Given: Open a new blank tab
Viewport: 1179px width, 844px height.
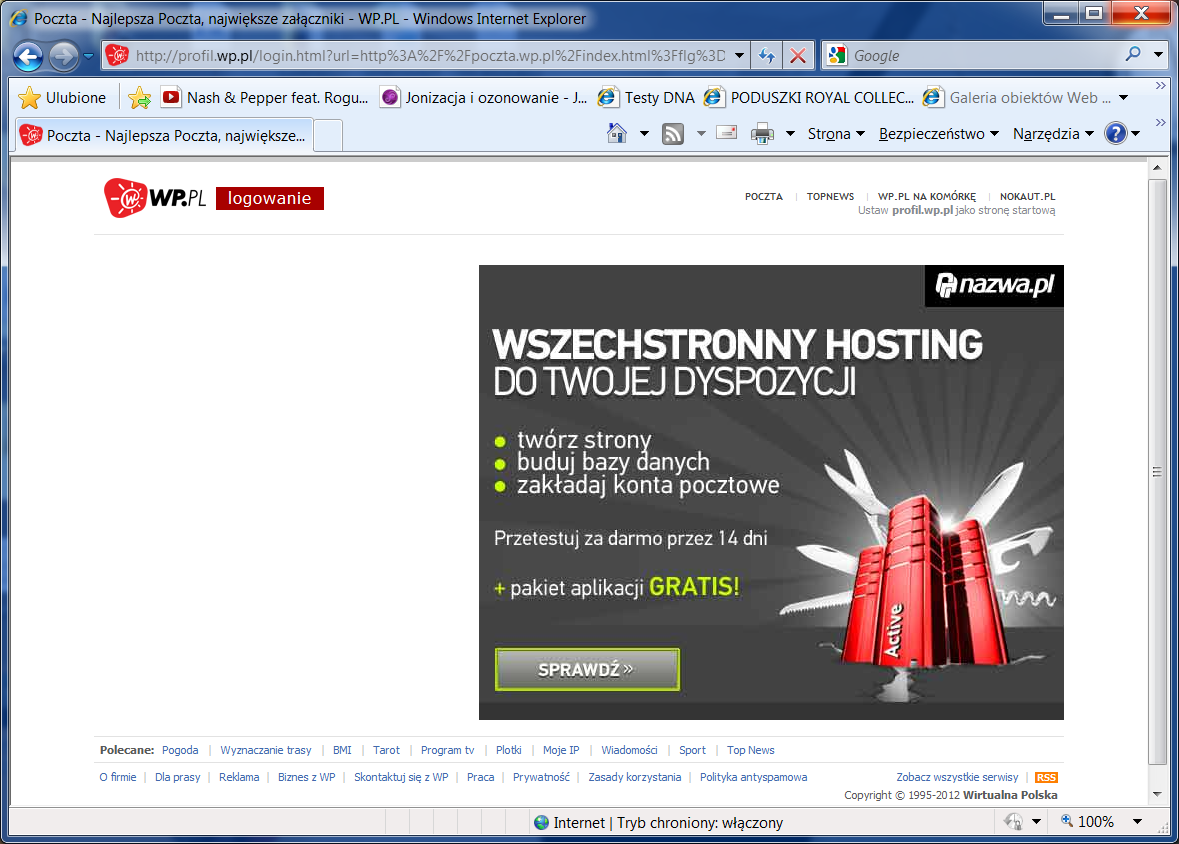Looking at the screenshot, I should [328, 136].
